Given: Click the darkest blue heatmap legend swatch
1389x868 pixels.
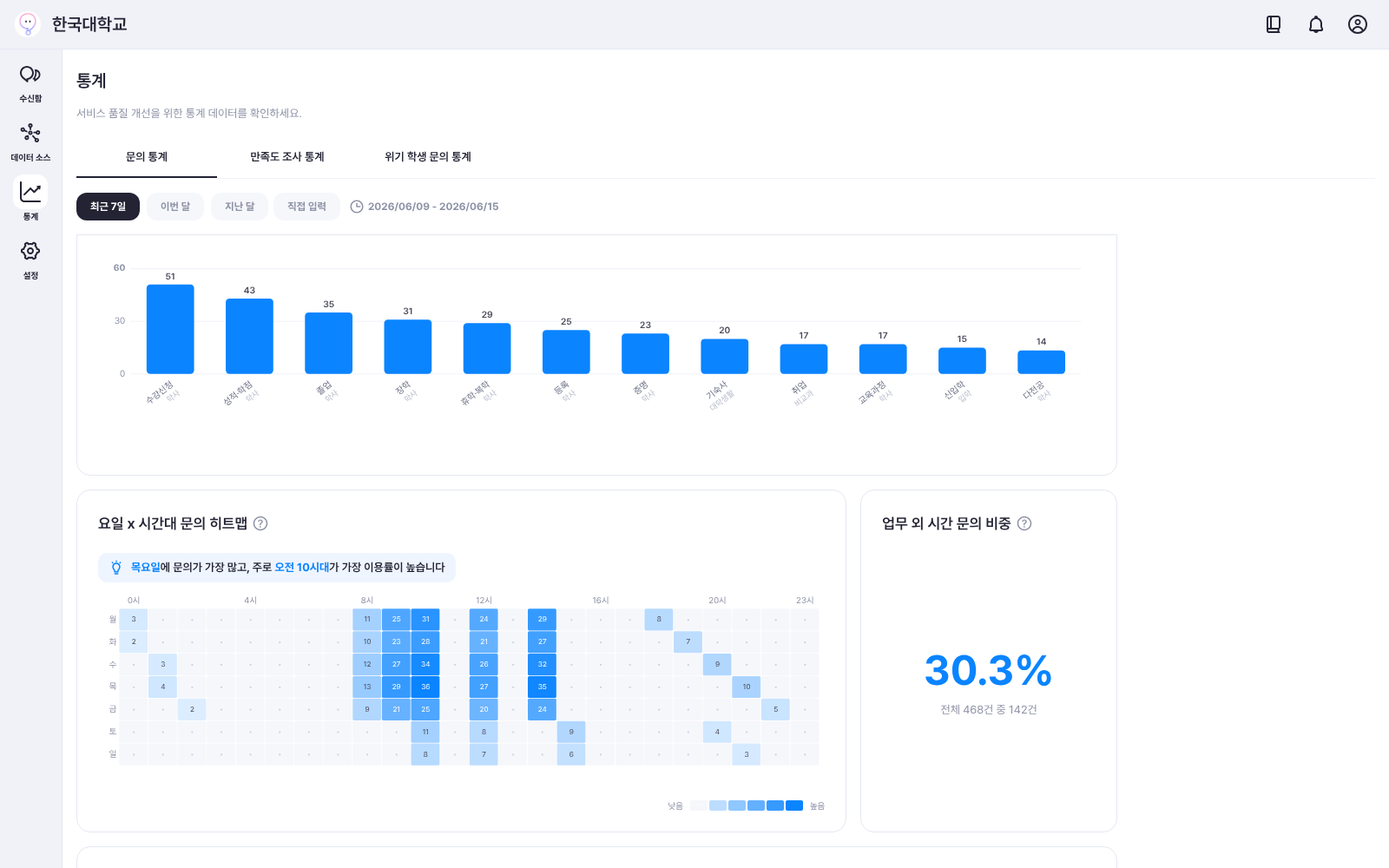Looking at the screenshot, I should pos(794,806).
